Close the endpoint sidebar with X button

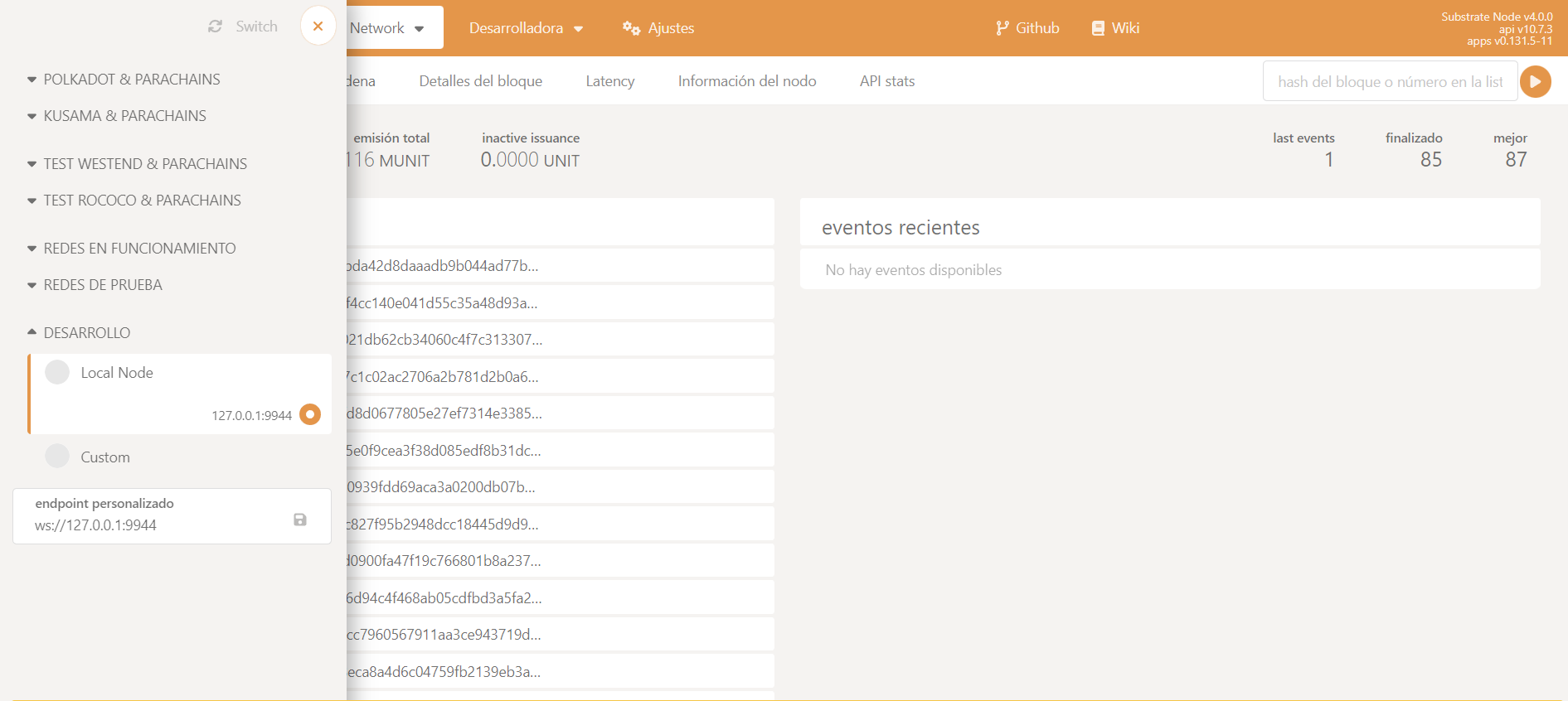coord(318,26)
